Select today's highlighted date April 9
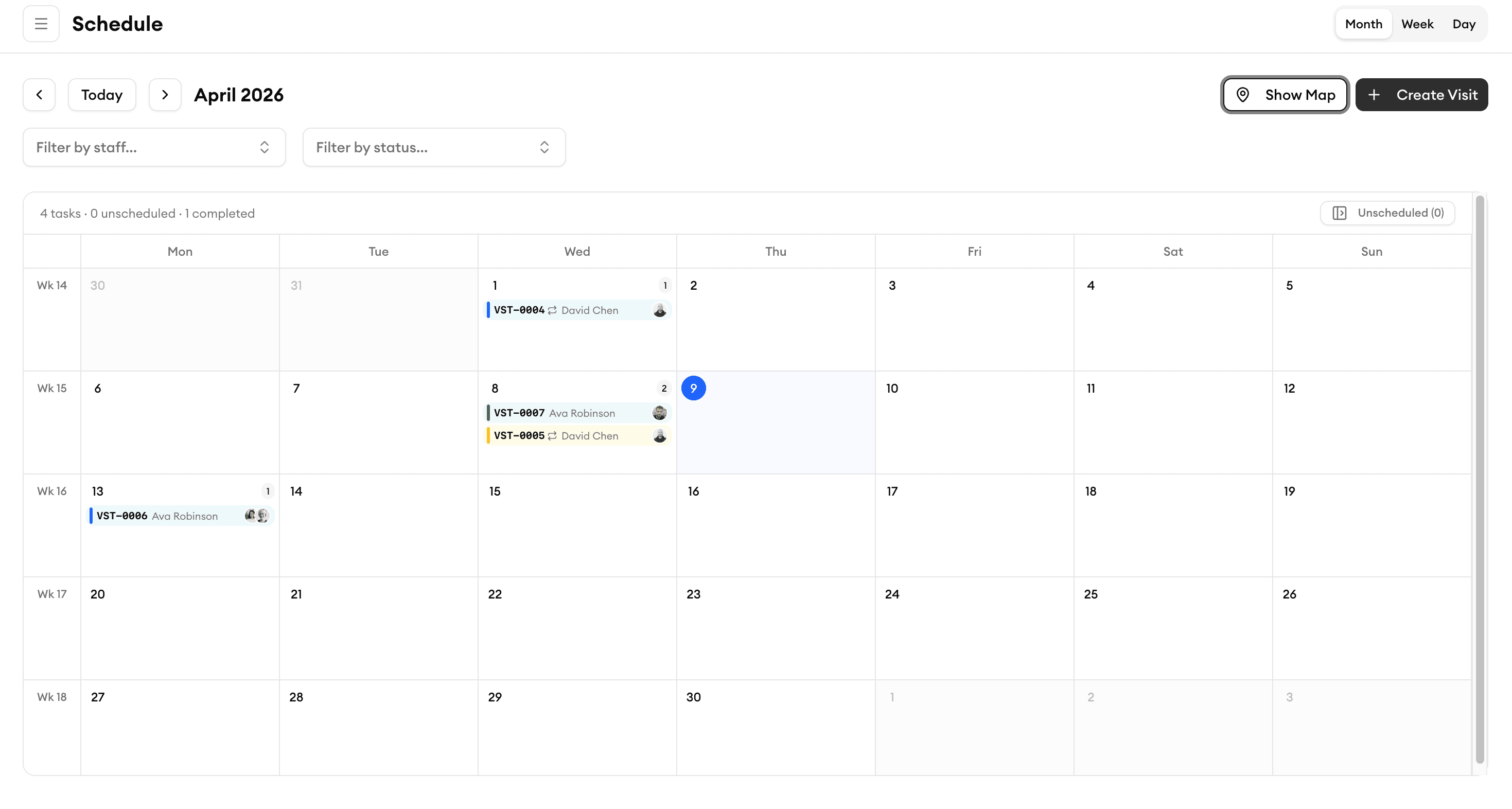 [694, 388]
